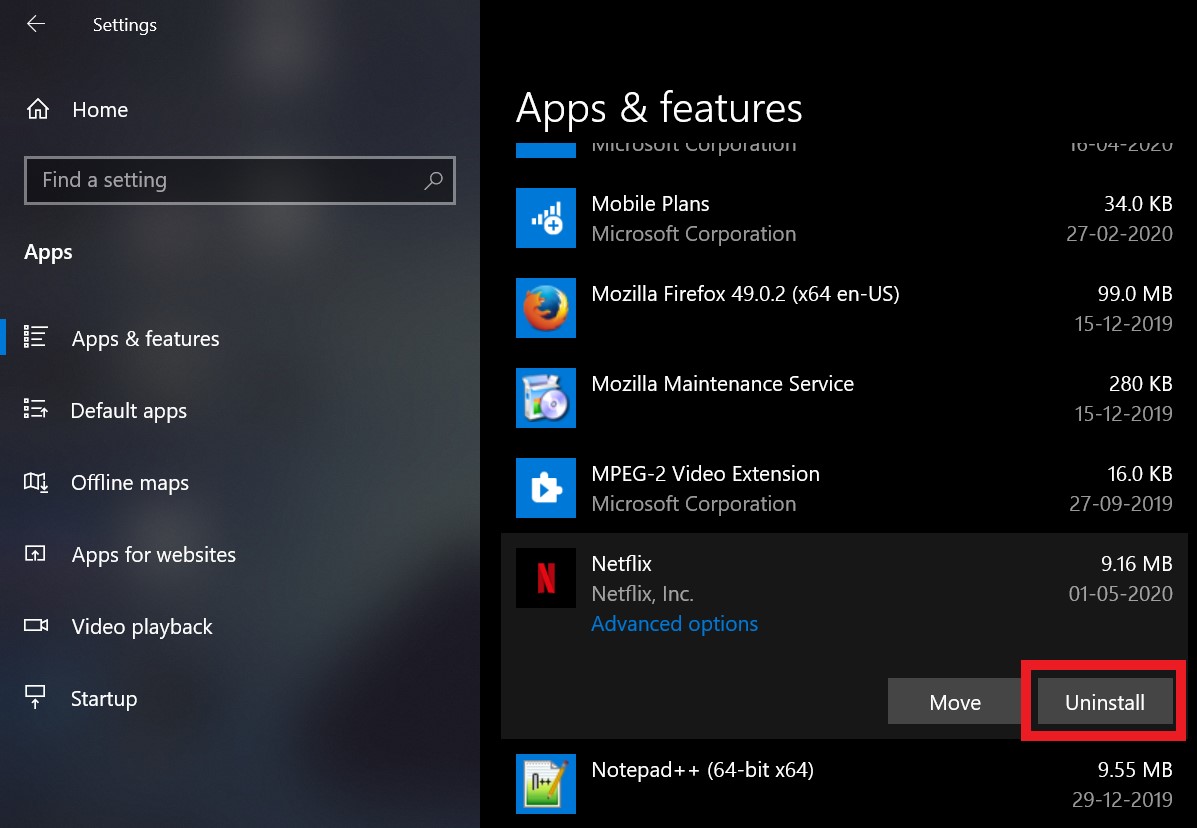Go back using the Settings back arrow
Screen dimensions: 1197x828
pos(35,24)
